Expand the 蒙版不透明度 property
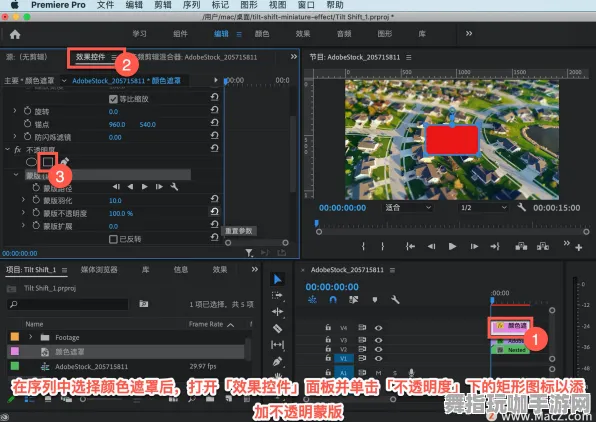Viewport: 596px width, 422px height. pos(23,212)
